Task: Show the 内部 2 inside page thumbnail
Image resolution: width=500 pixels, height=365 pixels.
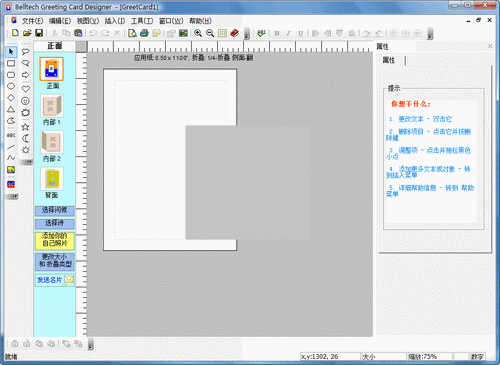Action: click(x=52, y=142)
